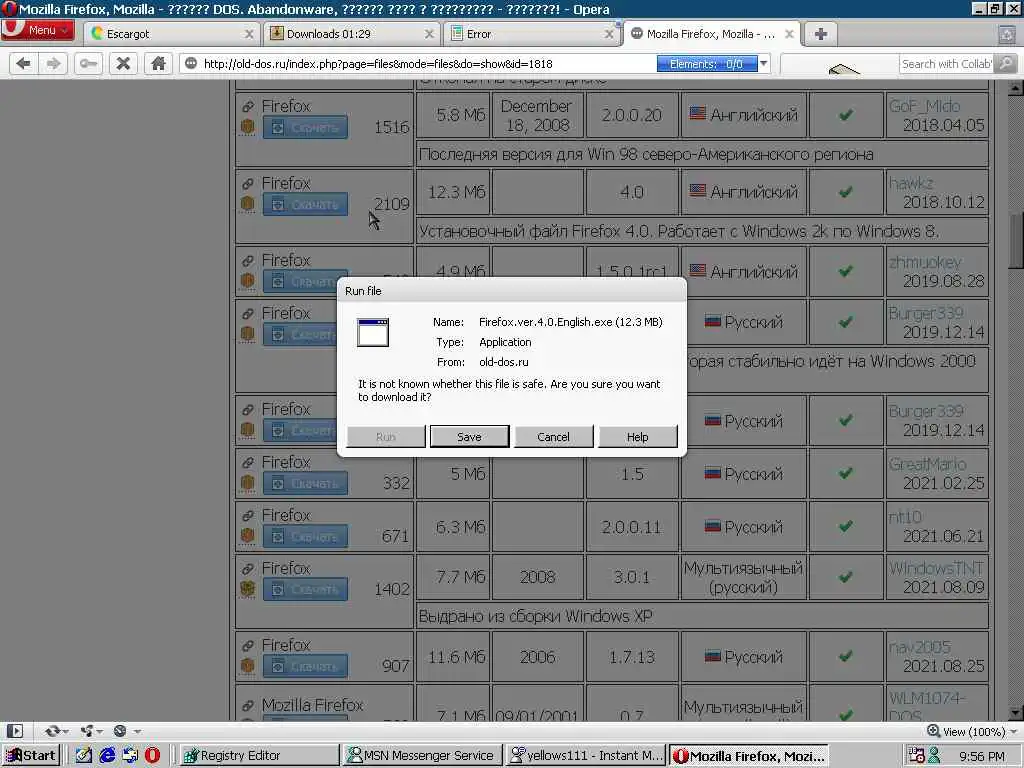This screenshot has height=768, width=1024.
Task: Expand the Turbo icon dropdown arrow
Action: [136, 731]
